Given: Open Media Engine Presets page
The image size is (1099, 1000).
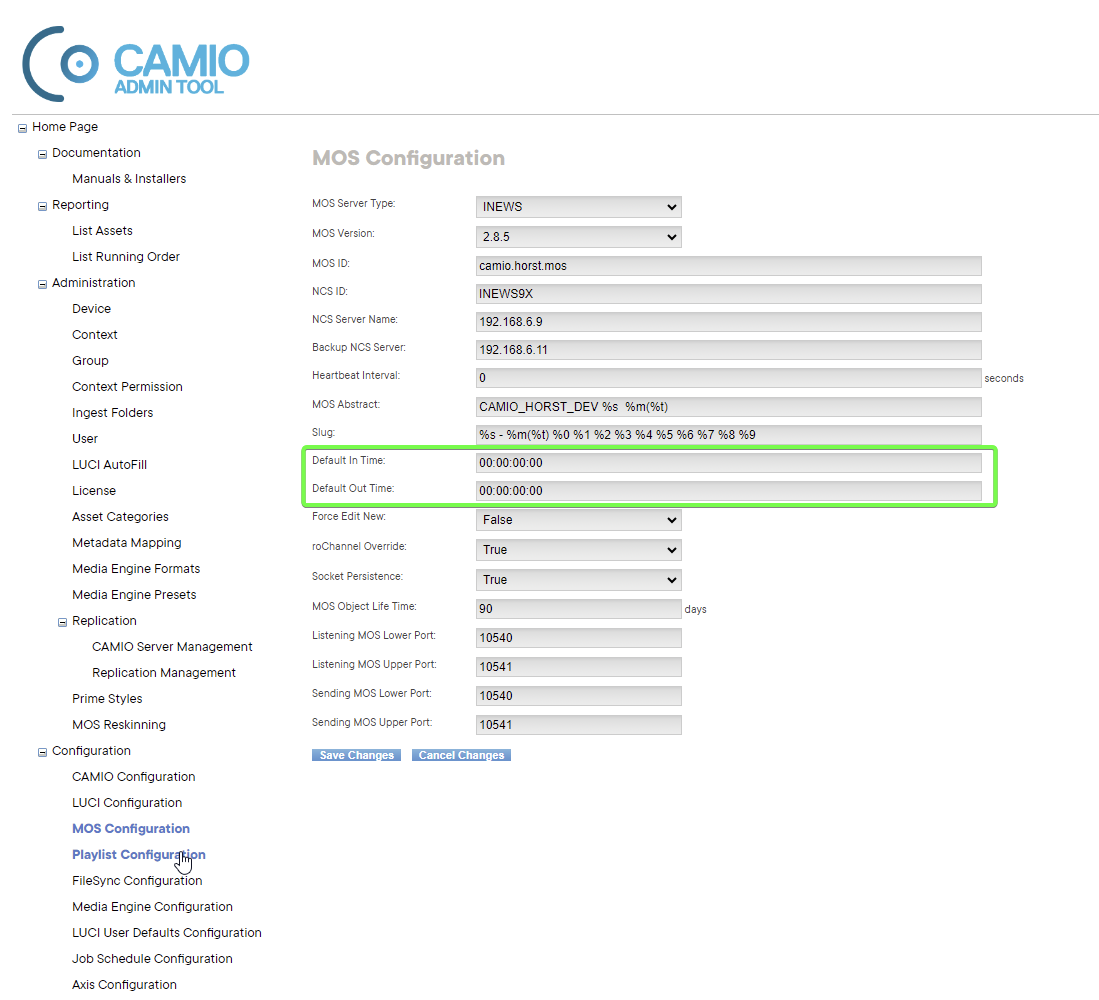Looking at the screenshot, I should (135, 594).
